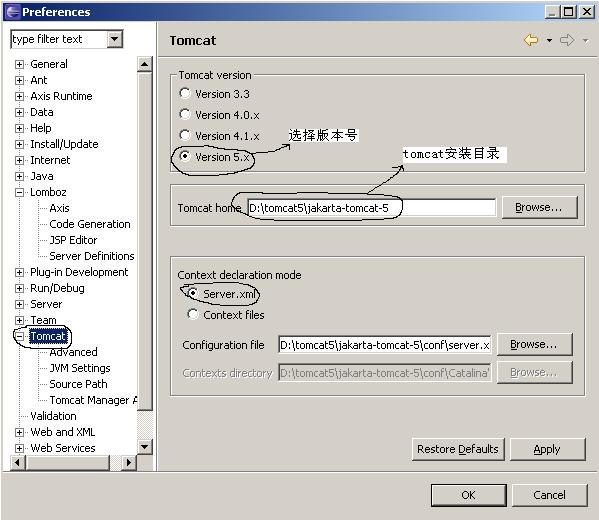This screenshot has width=599, height=520.
Task: Click the Apply button
Action: click(x=547, y=449)
